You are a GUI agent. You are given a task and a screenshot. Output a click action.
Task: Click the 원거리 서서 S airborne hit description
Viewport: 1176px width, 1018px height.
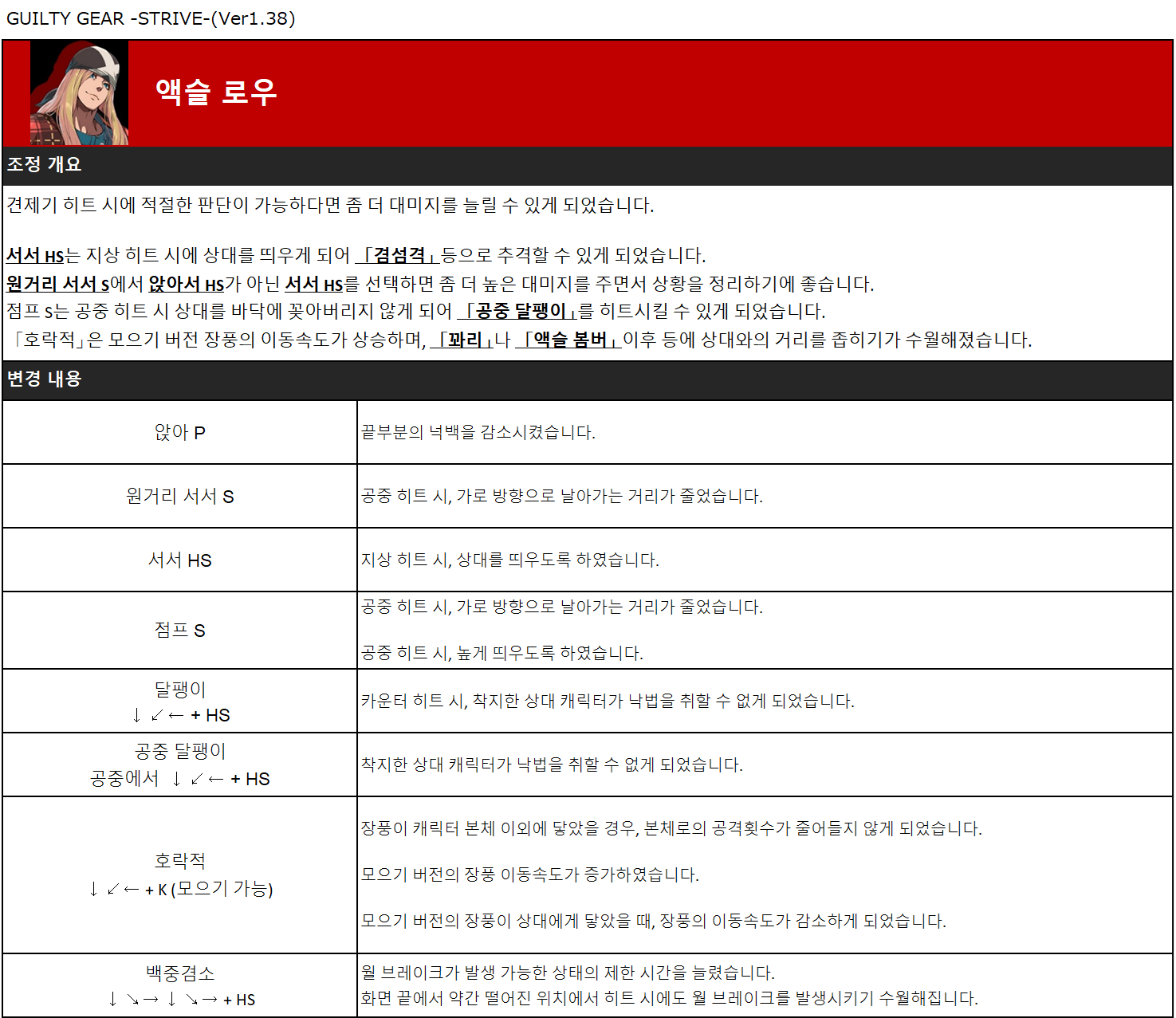[562, 497]
